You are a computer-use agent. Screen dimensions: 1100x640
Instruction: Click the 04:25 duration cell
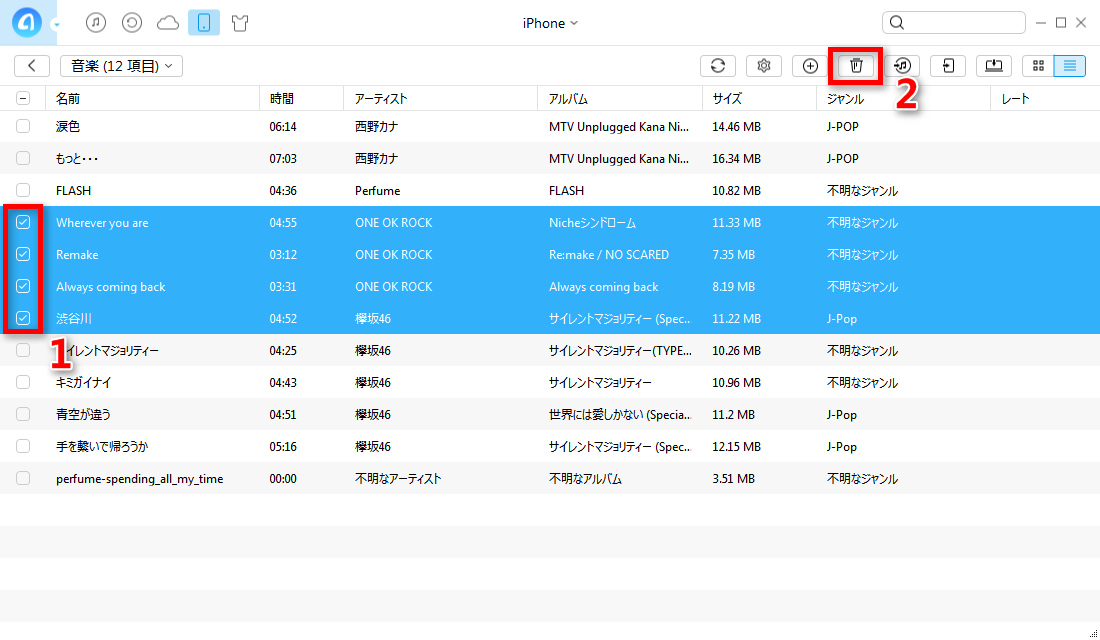[x=283, y=351]
